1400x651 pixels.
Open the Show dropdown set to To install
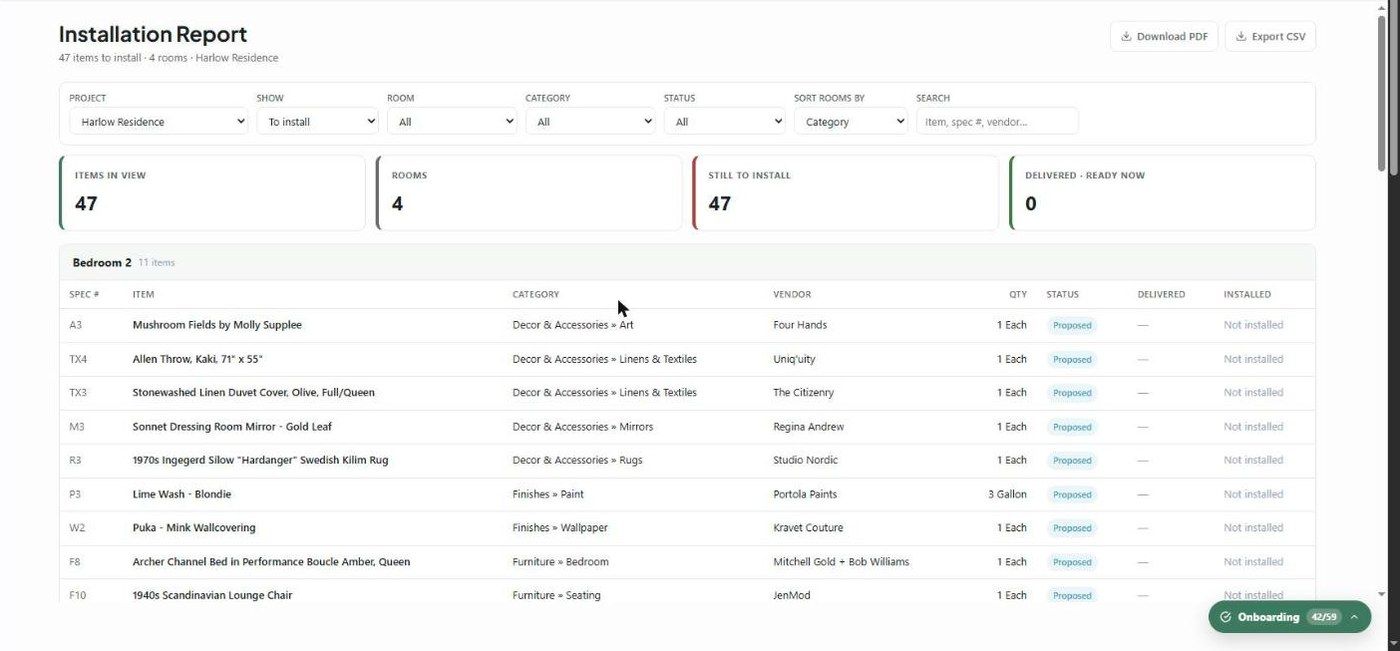tap(317, 122)
